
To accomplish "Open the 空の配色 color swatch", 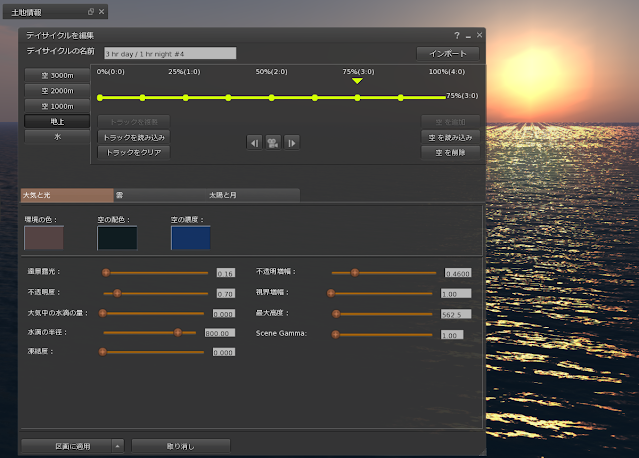I will [x=117, y=238].
